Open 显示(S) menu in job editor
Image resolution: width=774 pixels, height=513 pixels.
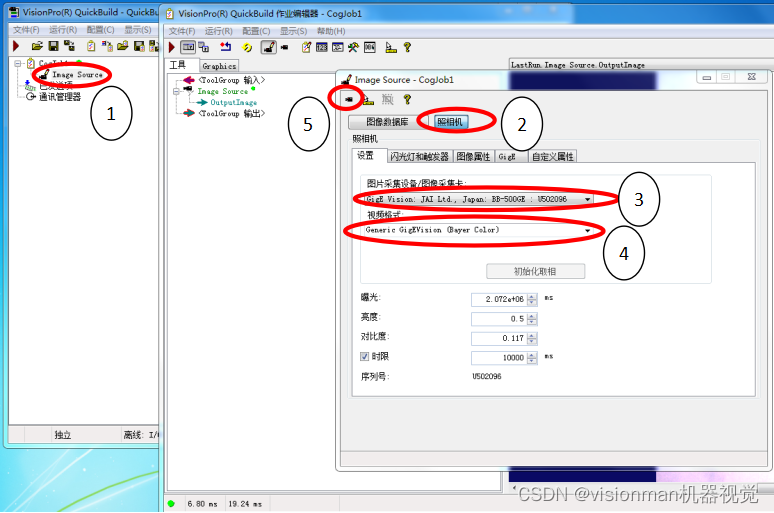pos(294,31)
